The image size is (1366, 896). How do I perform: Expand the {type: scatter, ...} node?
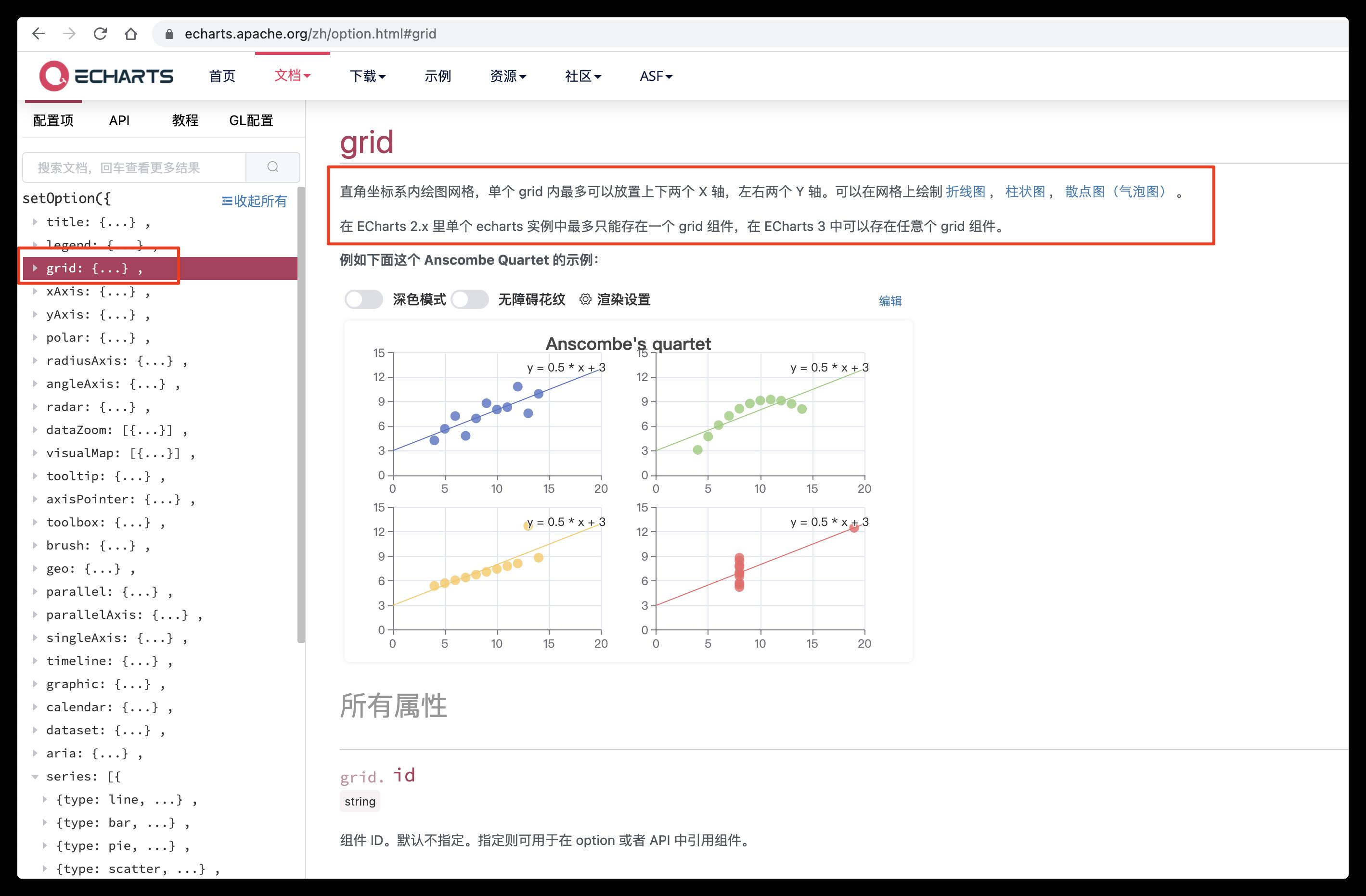[x=45, y=869]
